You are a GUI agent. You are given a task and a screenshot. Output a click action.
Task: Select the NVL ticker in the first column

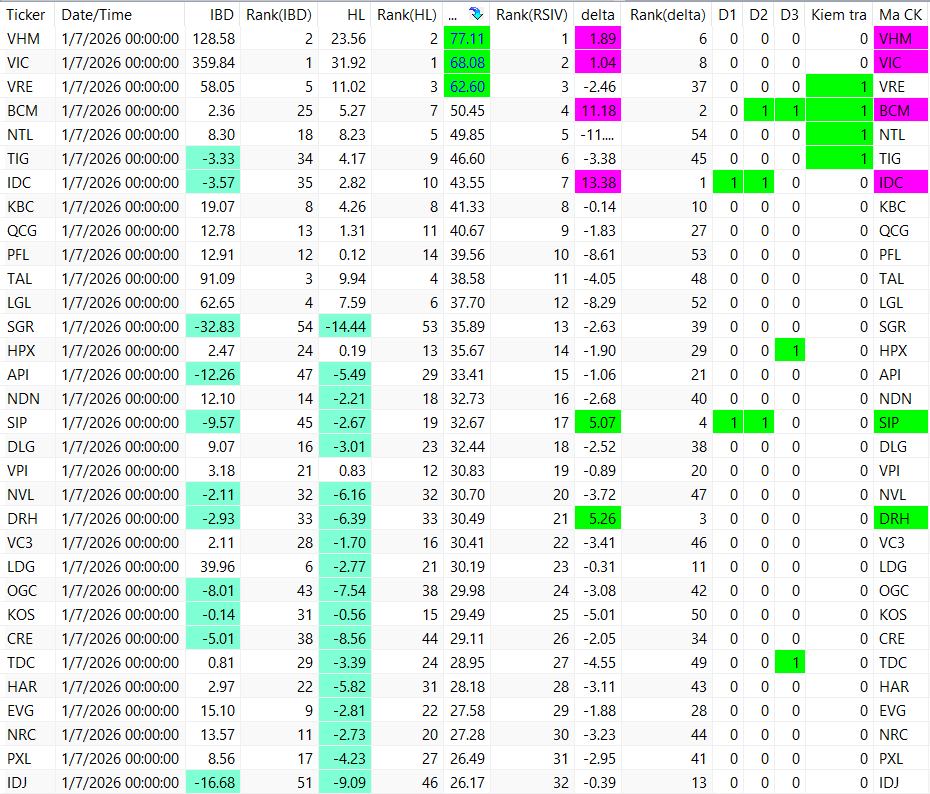(x=21, y=495)
